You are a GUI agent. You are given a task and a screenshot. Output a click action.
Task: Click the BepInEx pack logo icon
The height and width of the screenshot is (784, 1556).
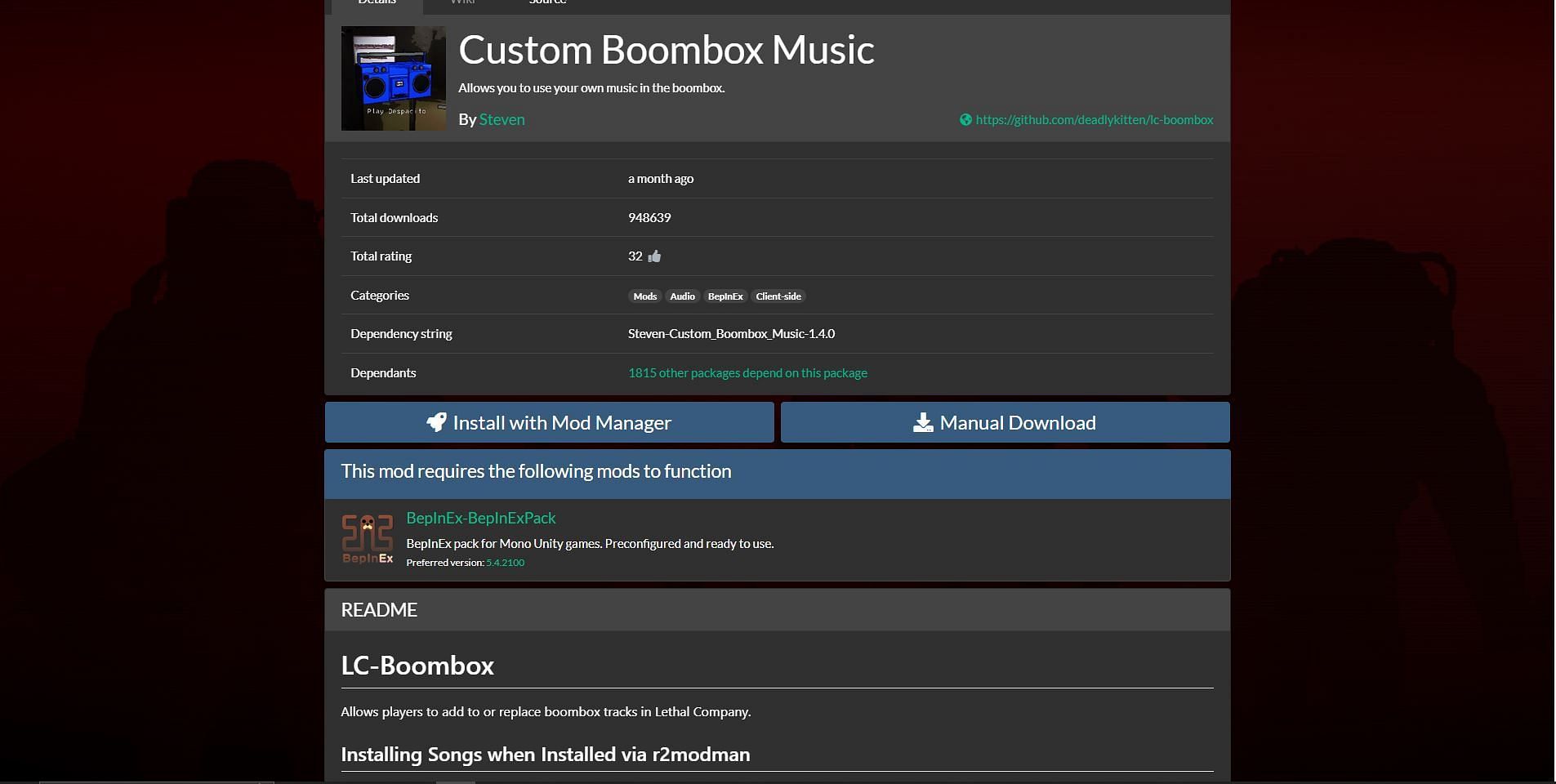368,539
